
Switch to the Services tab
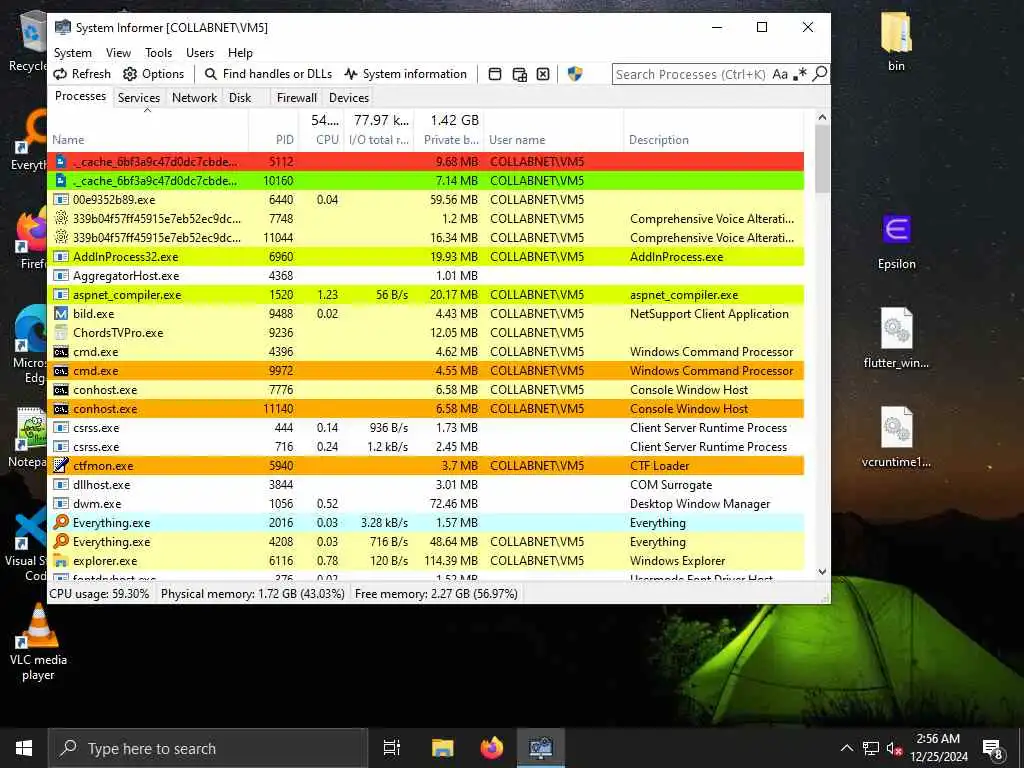point(138,97)
